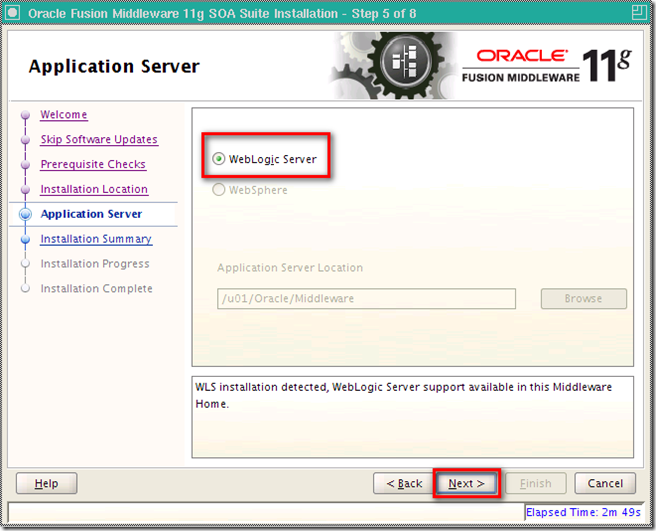Click the Oracle Fusion Middleware 11g logo
Image resolution: width=656 pixels, height=531 pixels.
[547, 65]
